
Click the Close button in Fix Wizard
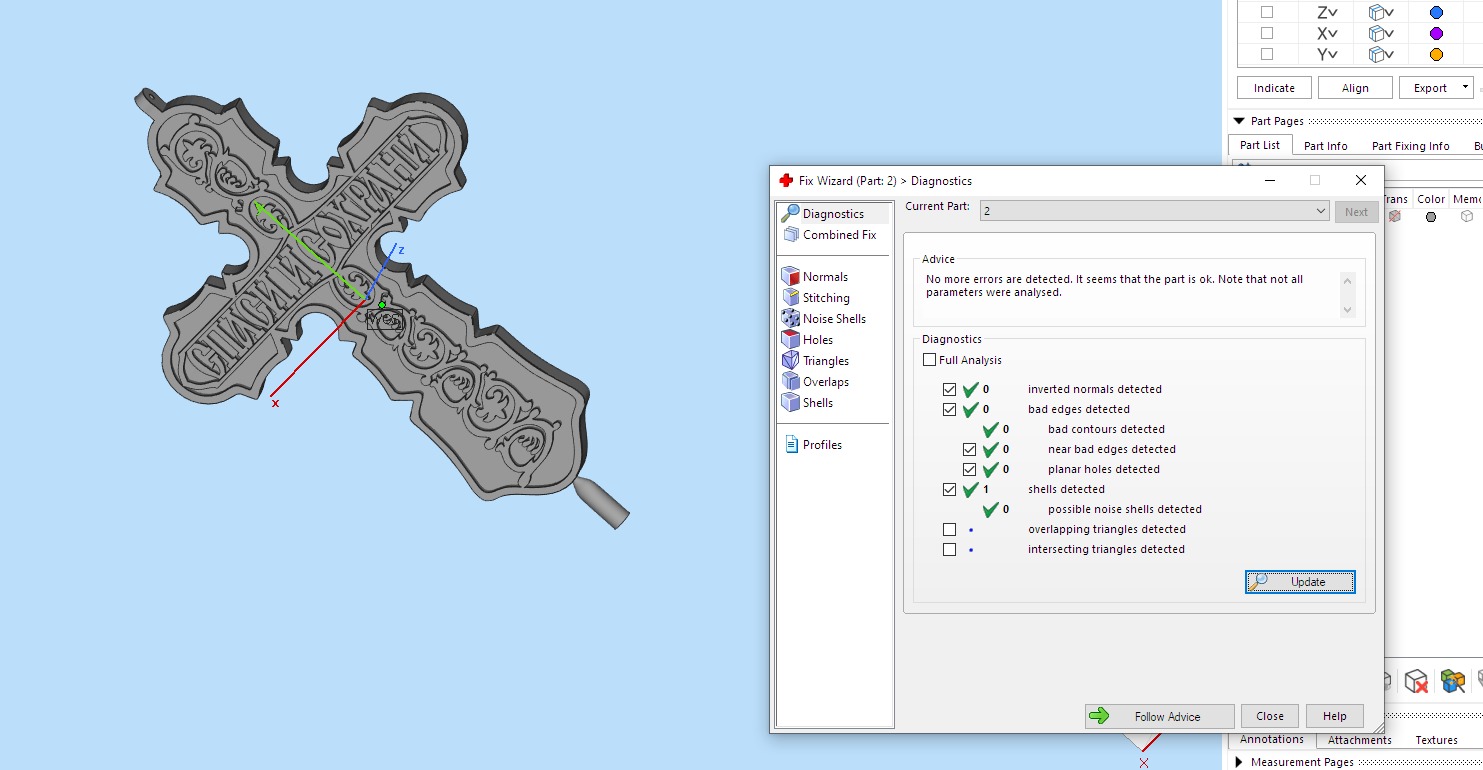(x=1270, y=716)
